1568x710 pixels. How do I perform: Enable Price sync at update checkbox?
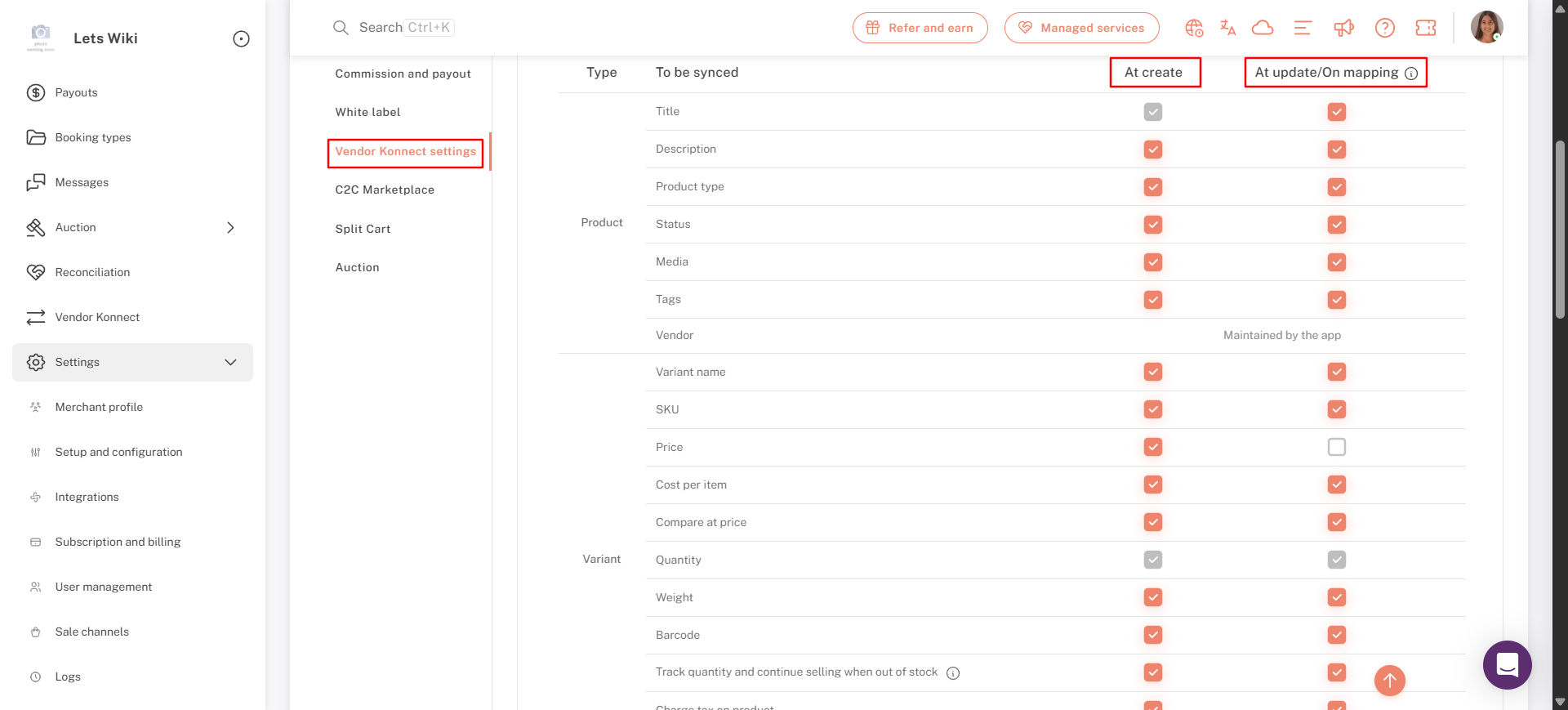pyautogui.click(x=1337, y=447)
